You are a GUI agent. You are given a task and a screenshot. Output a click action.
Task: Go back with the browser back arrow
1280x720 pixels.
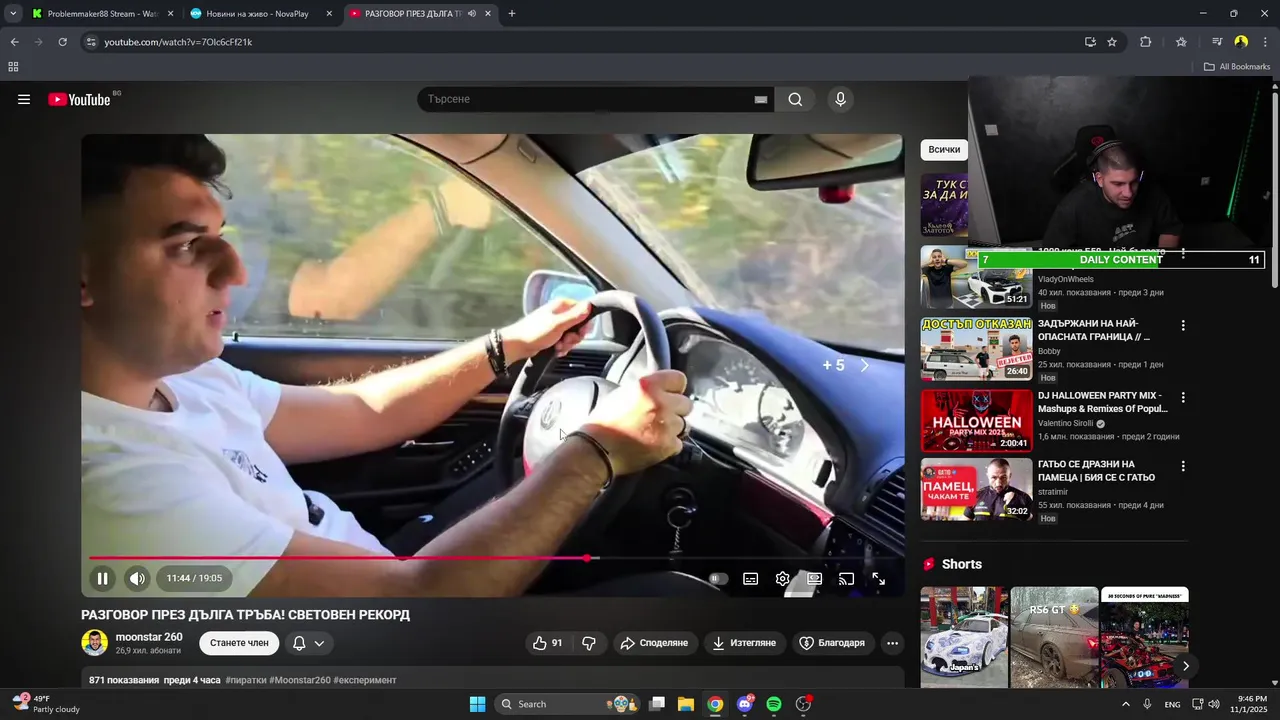[x=14, y=42]
